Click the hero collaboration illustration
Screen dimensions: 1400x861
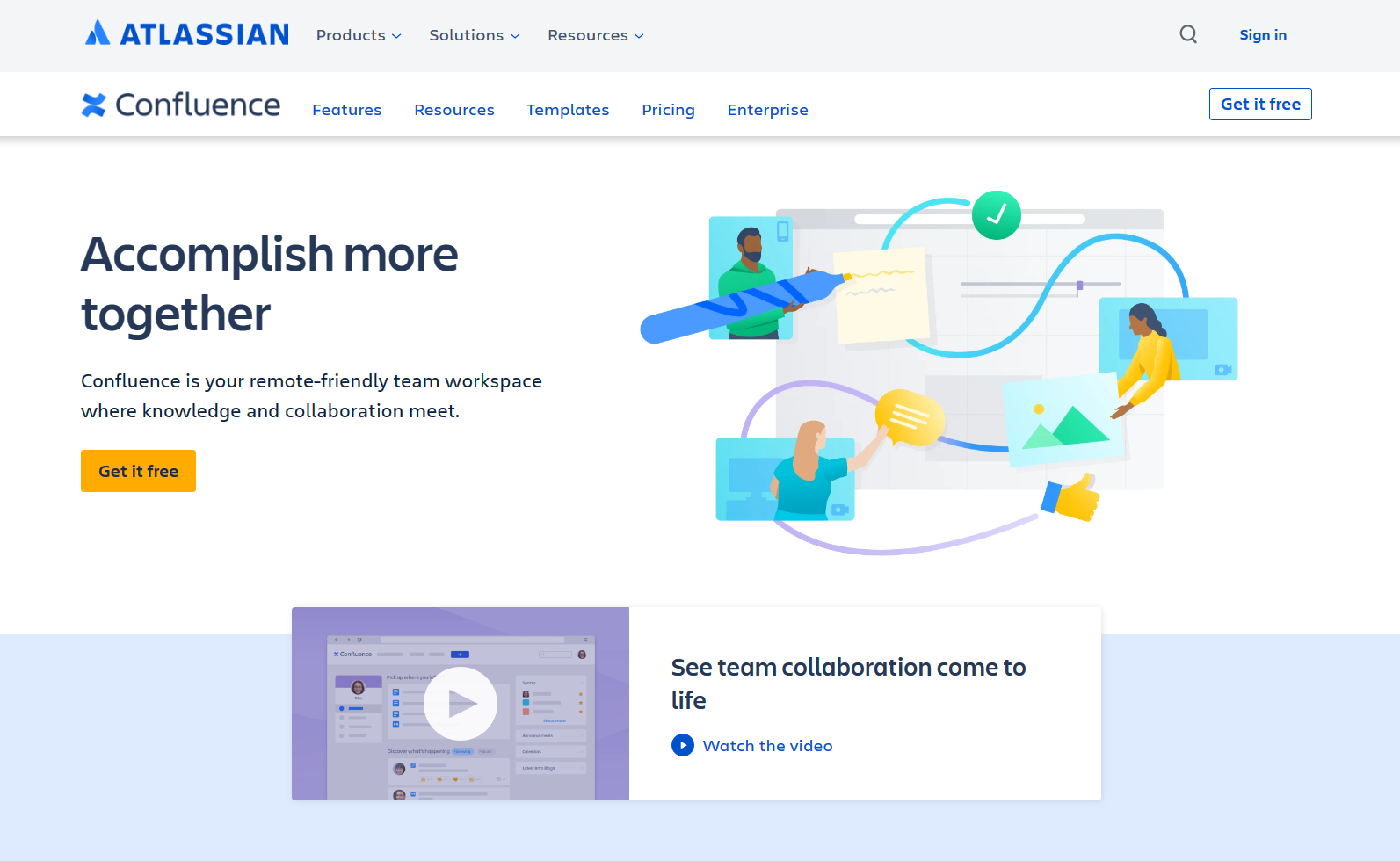(939, 373)
